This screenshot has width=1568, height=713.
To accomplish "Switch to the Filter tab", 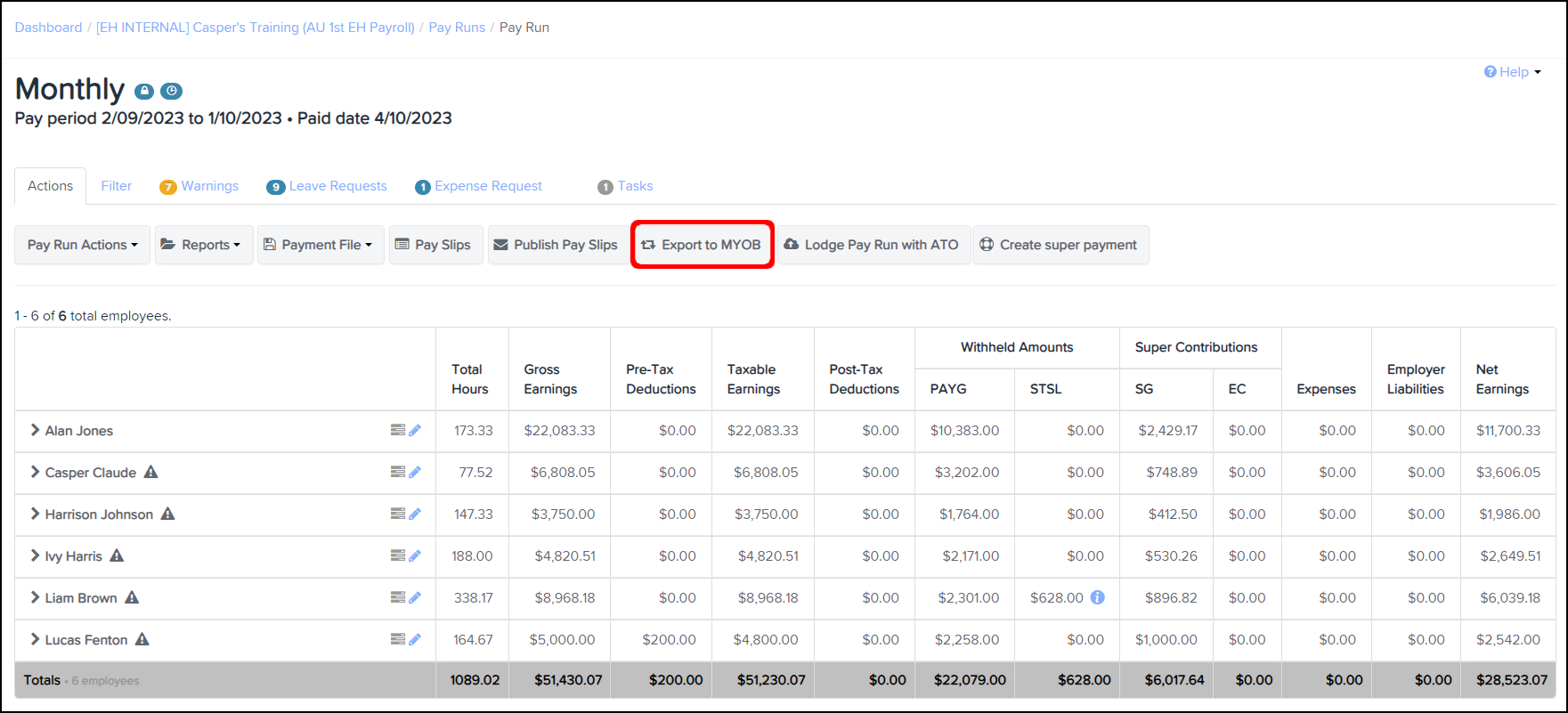I will click(117, 186).
